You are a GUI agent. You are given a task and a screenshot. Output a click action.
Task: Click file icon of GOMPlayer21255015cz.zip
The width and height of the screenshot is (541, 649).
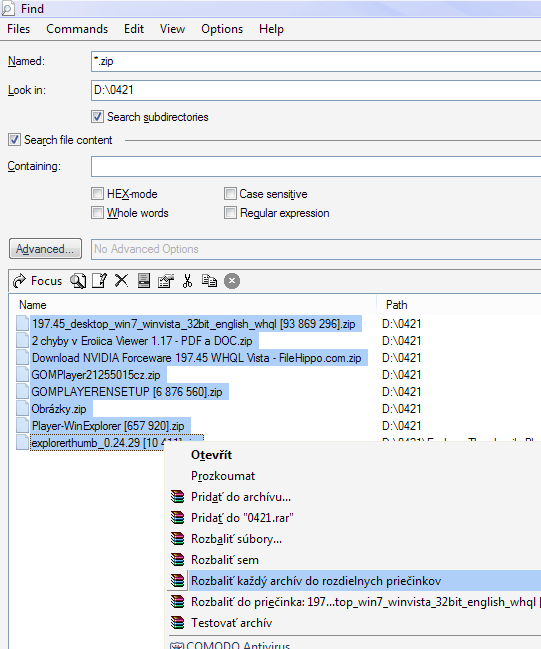point(22,375)
